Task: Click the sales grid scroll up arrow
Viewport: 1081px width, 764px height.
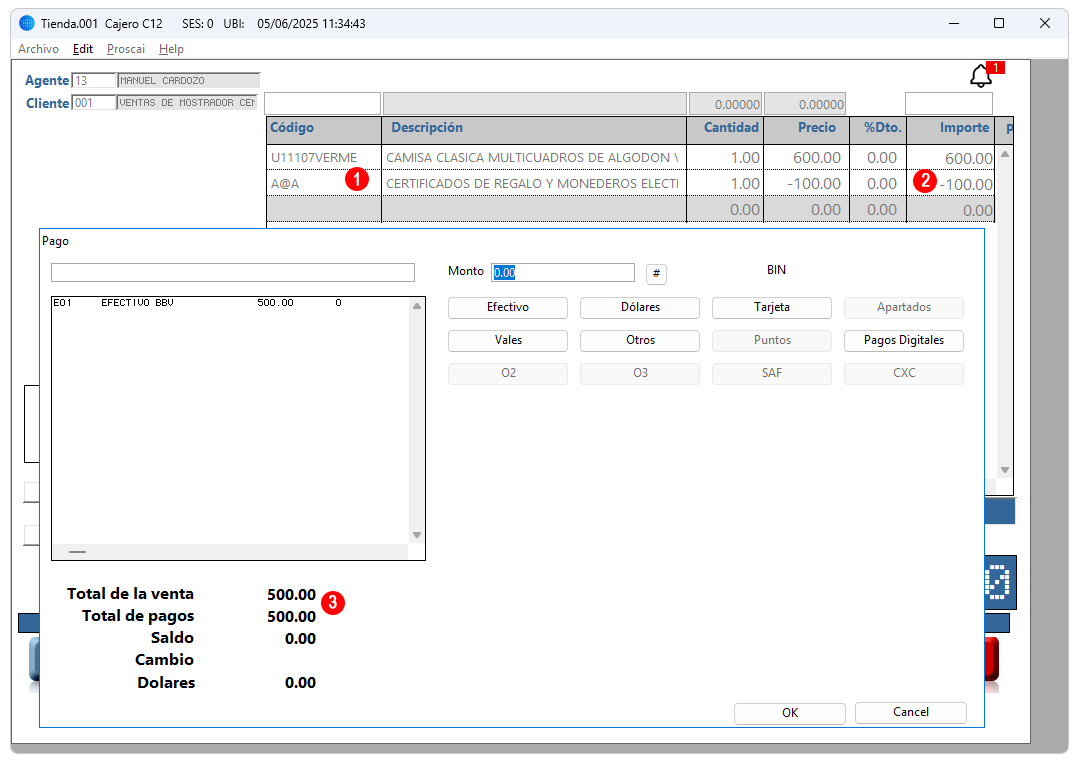Action: pos(1005,154)
